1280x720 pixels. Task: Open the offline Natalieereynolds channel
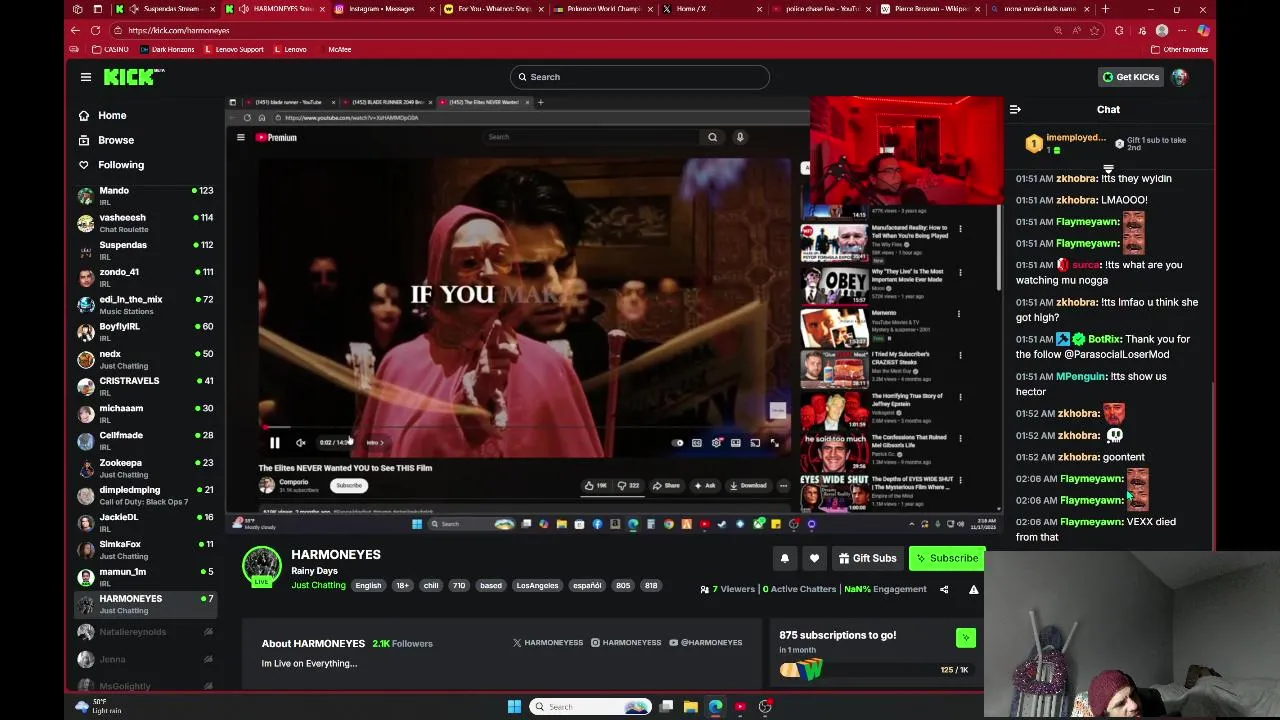[x=145, y=632]
